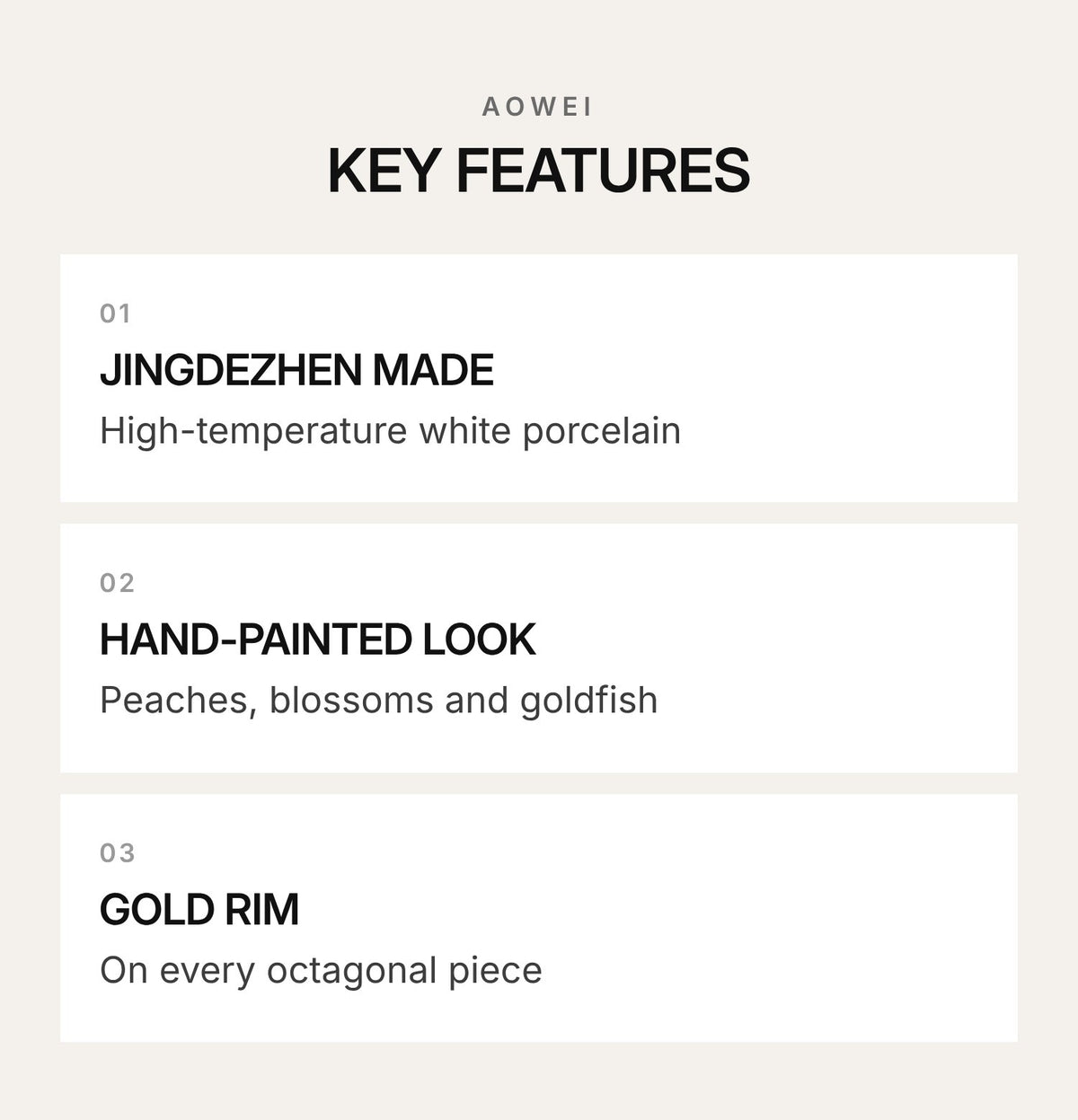Open the Jingdezhen Made feature card
Viewport: 1078px width, 1120px height.
[x=539, y=378]
